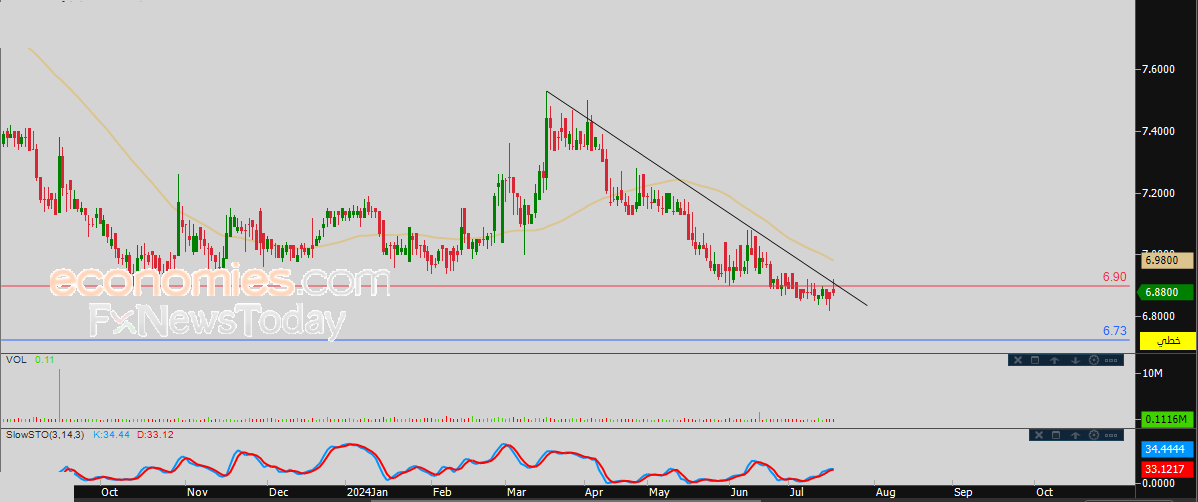
Task: Click the K:34.44 stochastic value
Action: pos(111,434)
